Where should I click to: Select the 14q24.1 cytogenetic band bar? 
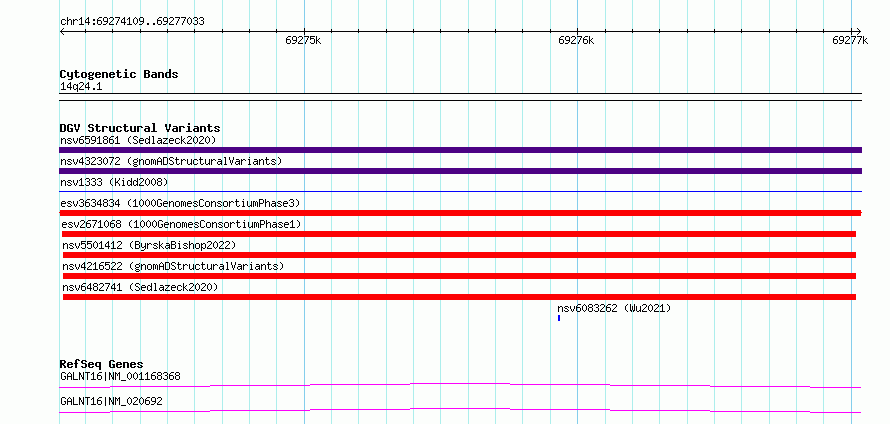point(460,97)
